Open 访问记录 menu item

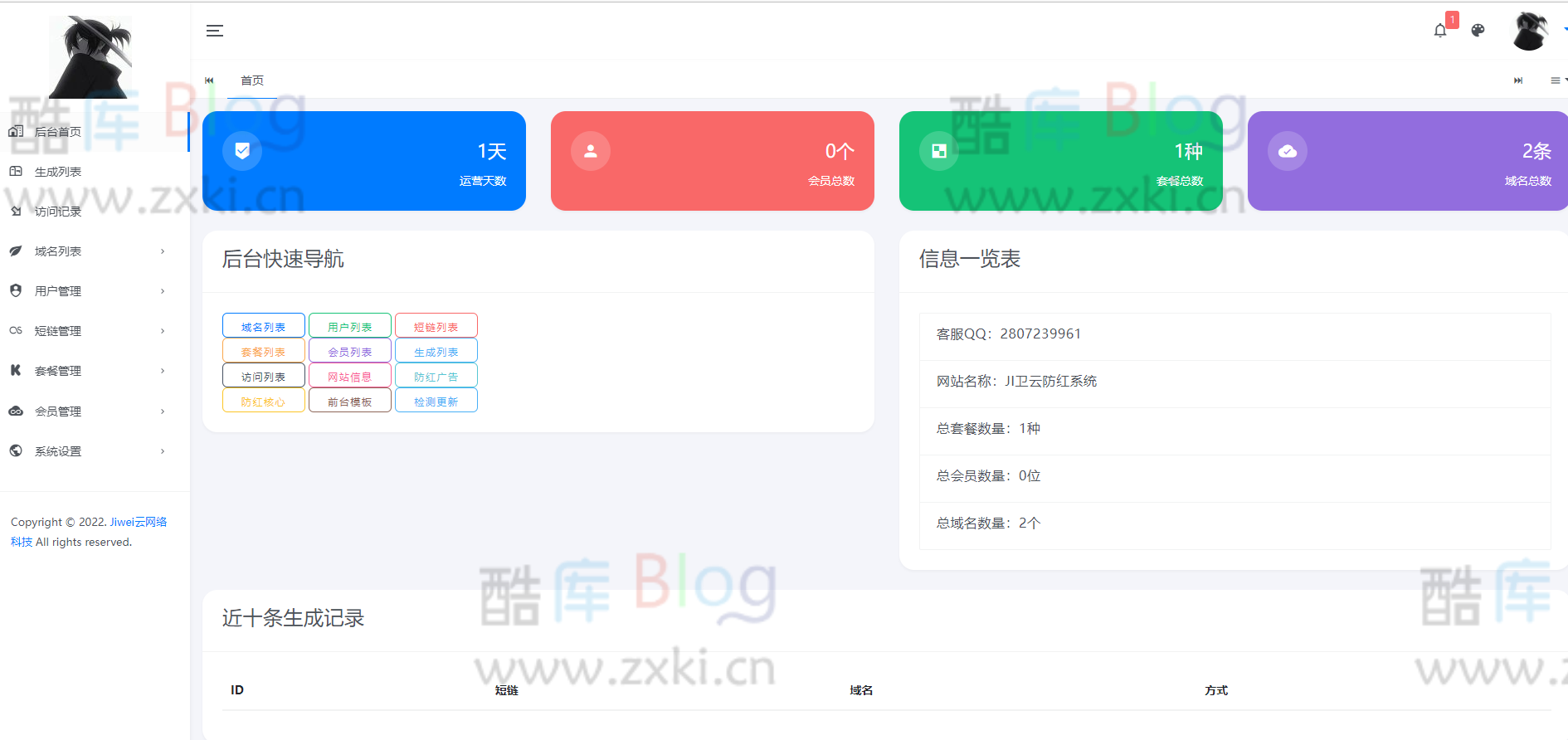coord(95,212)
